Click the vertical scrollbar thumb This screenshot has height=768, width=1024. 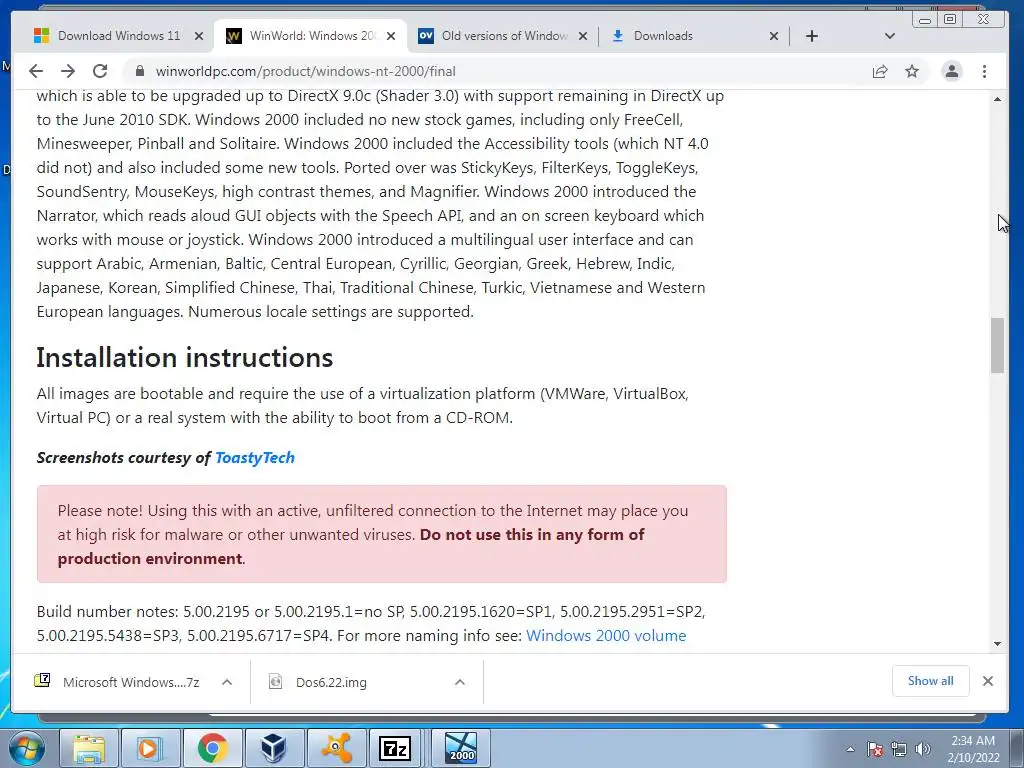997,345
